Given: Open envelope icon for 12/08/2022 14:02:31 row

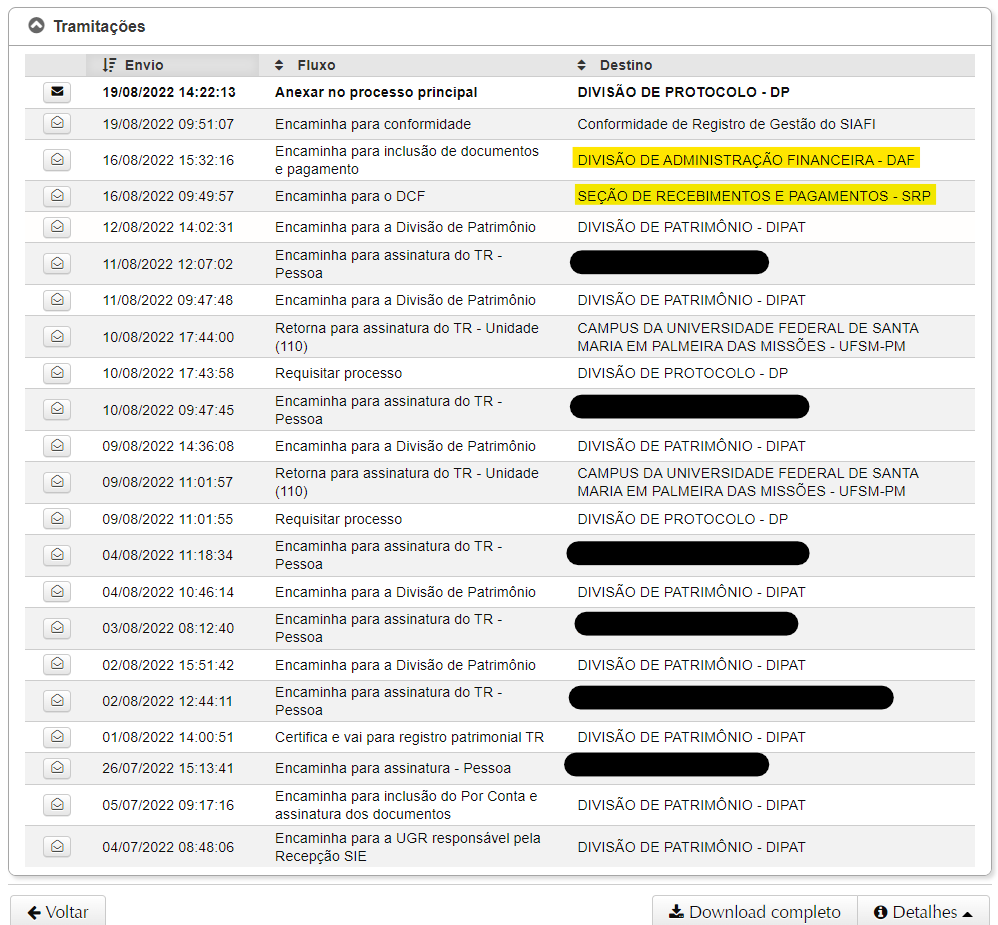Looking at the screenshot, I should (57, 227).
